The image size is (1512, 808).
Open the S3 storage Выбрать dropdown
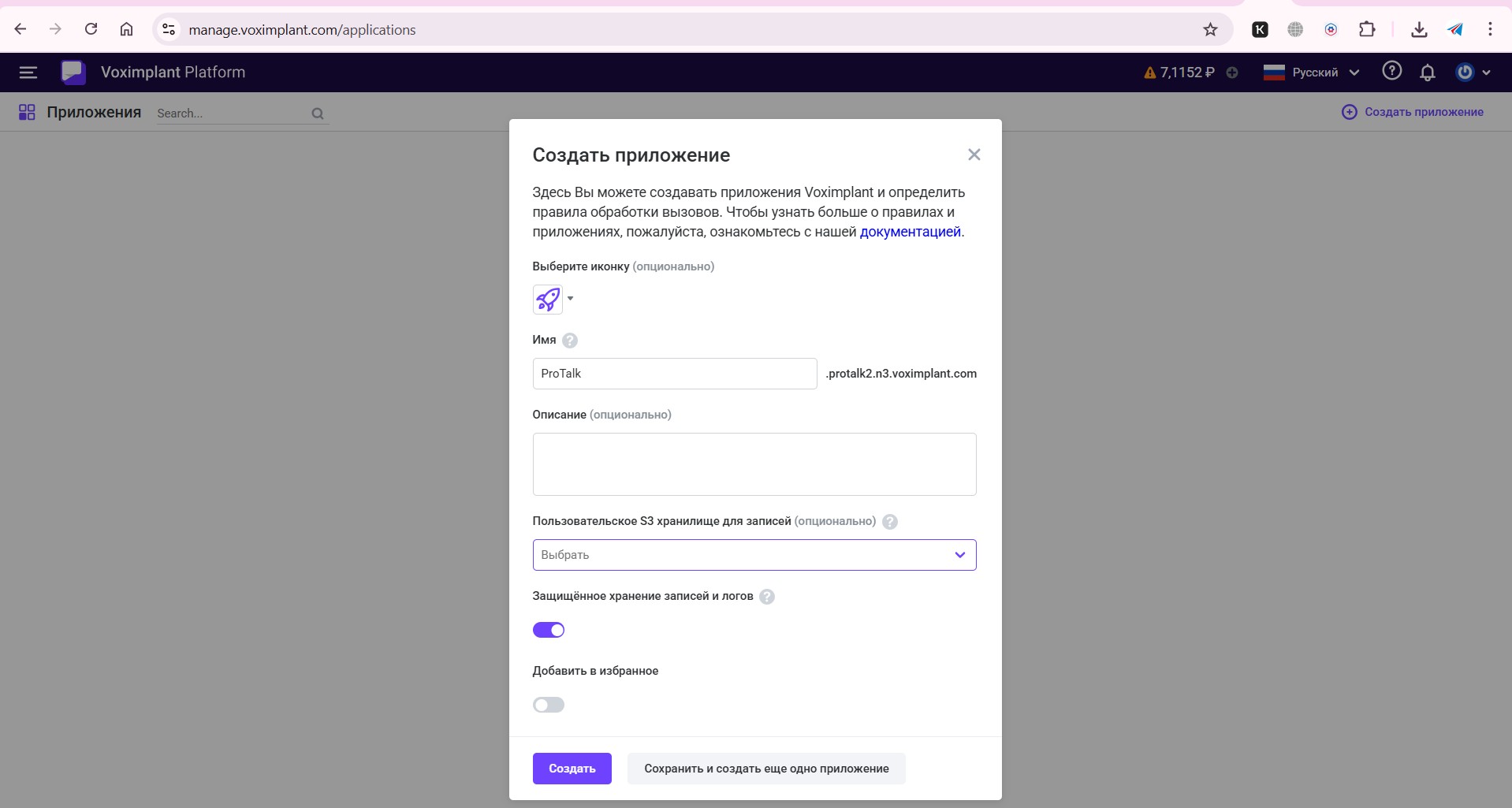click(x=754, y=555)
